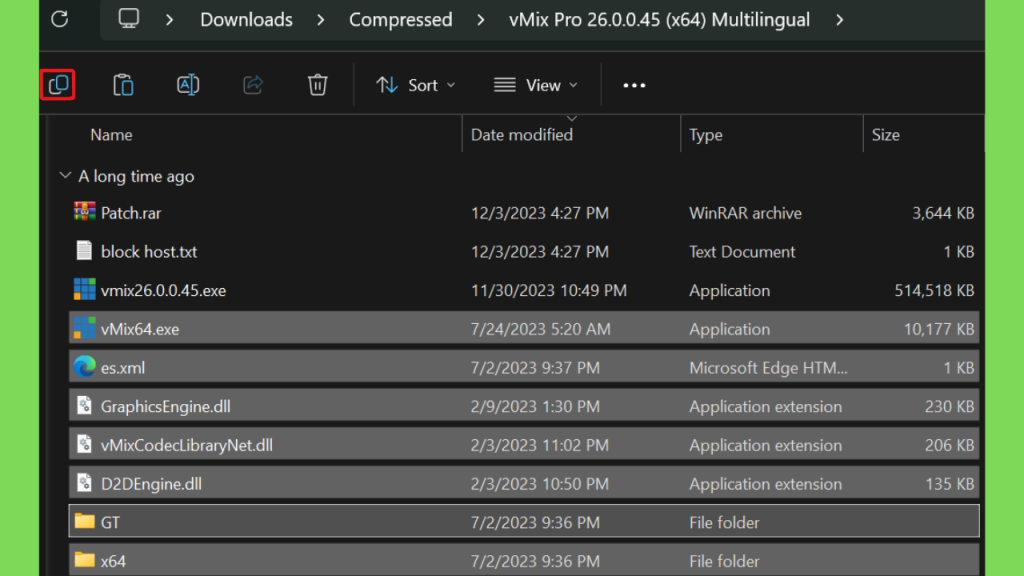The image size is (1024, 576).
Task: Expand the chevron after Downloads breadcrumb
Action: 321,20
